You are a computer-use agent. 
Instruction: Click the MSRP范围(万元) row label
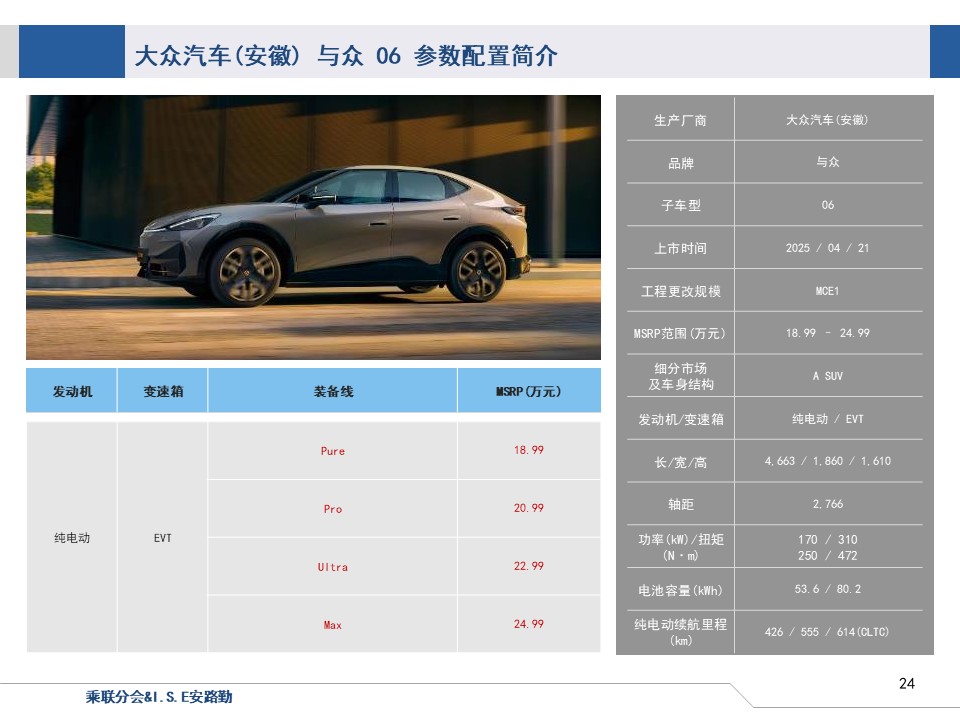(680, 334)
